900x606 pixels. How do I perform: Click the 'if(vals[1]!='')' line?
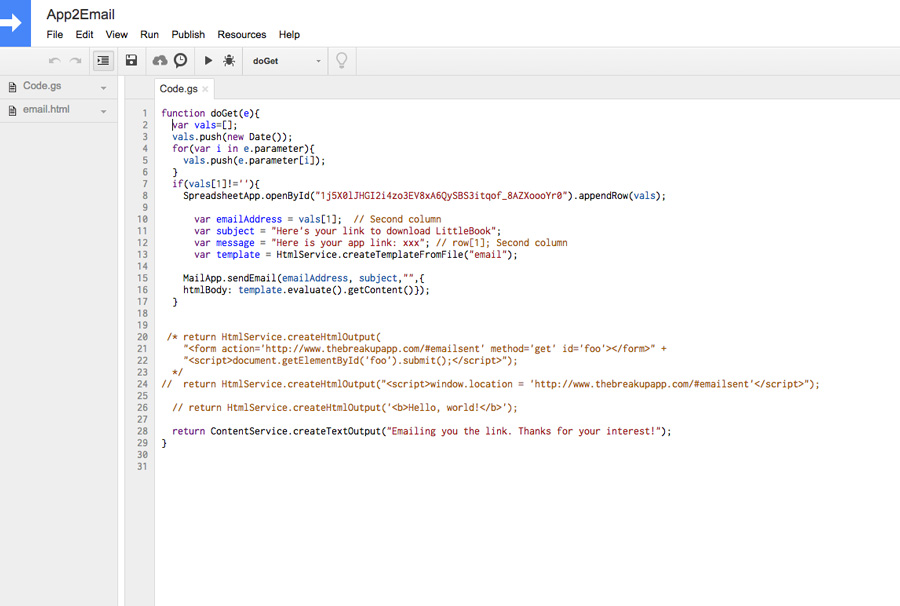pyautogui.click(x=216, y=184)
